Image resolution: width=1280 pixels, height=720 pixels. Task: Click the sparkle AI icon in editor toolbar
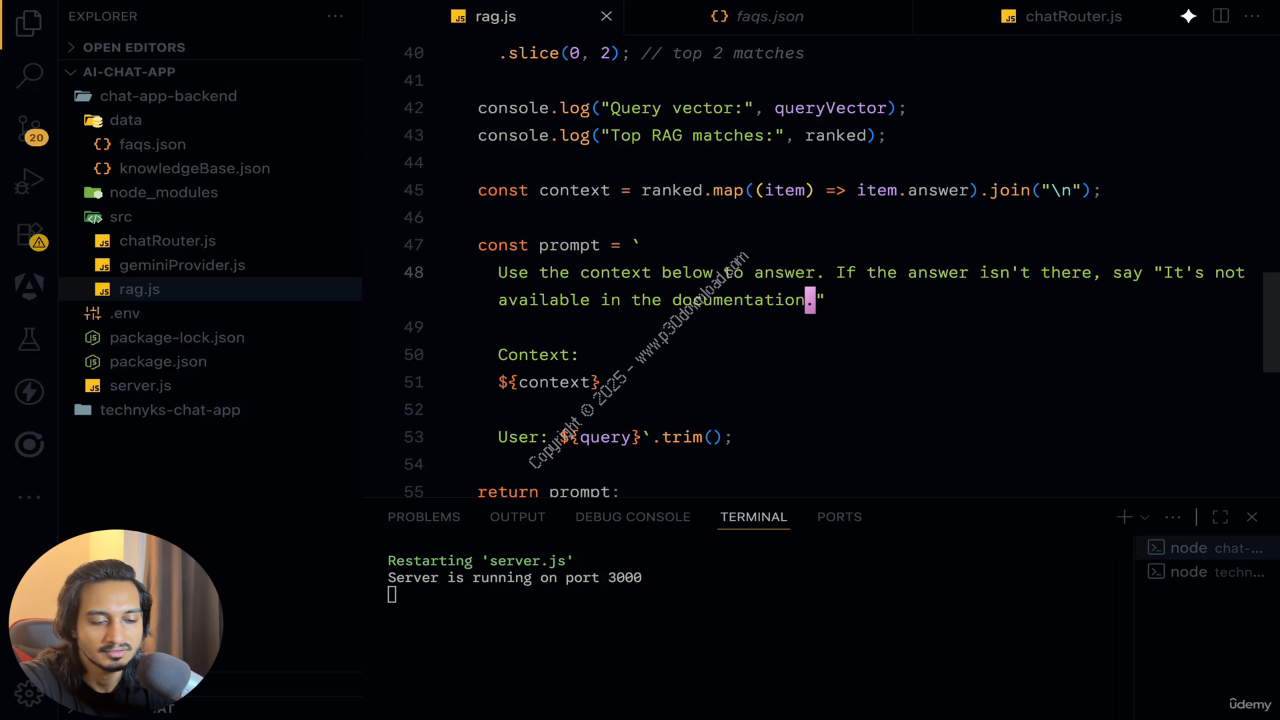pyautogui.click(x=1188, y=16)
